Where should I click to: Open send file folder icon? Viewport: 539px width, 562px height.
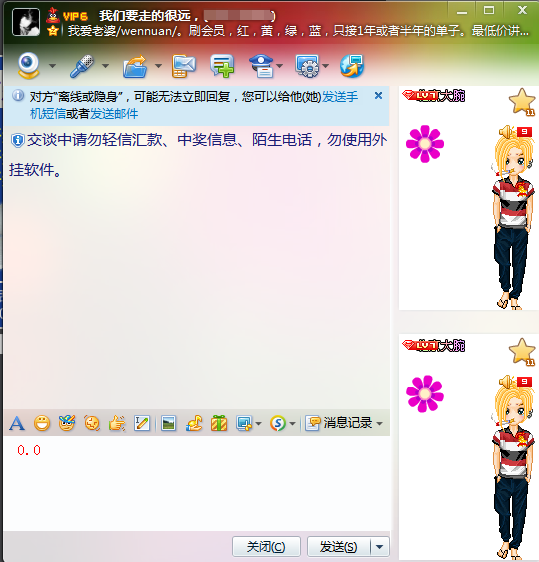(x=135, y=66)
